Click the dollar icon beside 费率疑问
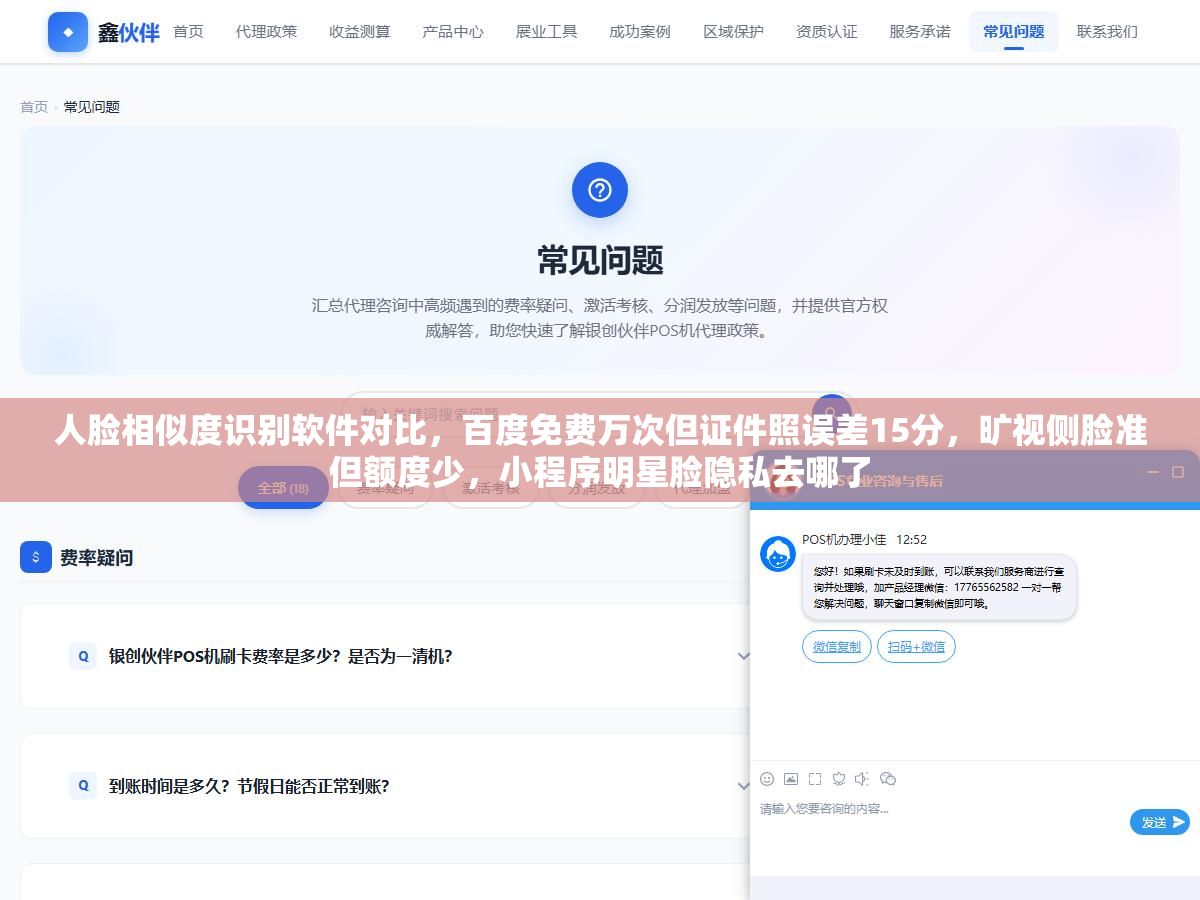1200x900 pixels. click(36, 557)
